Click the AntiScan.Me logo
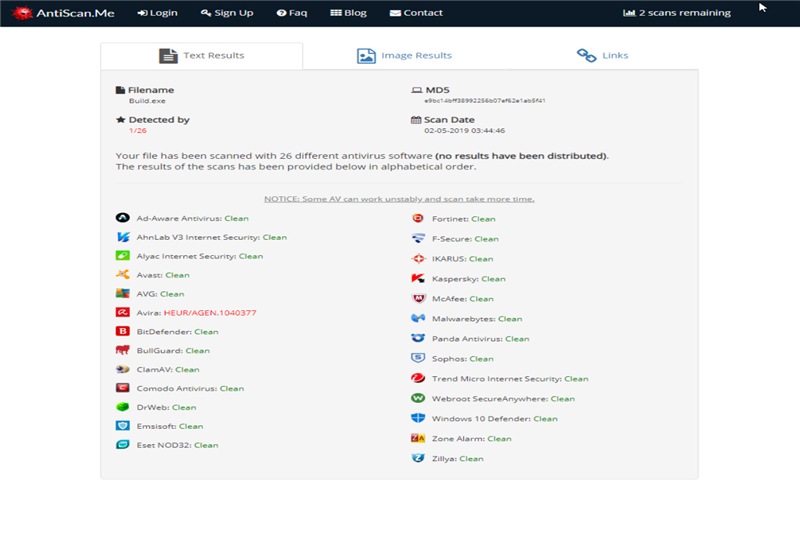Screen dimensions: 800x549 pos(63,13)
